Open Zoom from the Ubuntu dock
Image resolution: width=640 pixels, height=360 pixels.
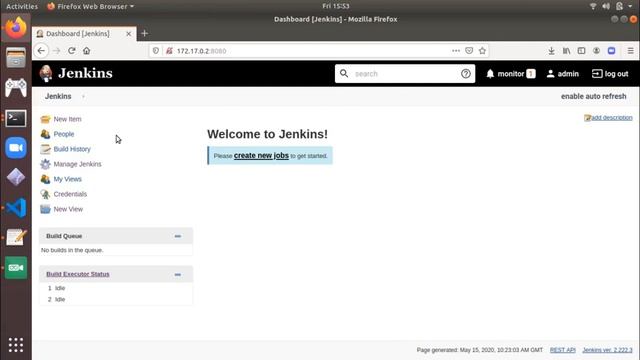16,148
